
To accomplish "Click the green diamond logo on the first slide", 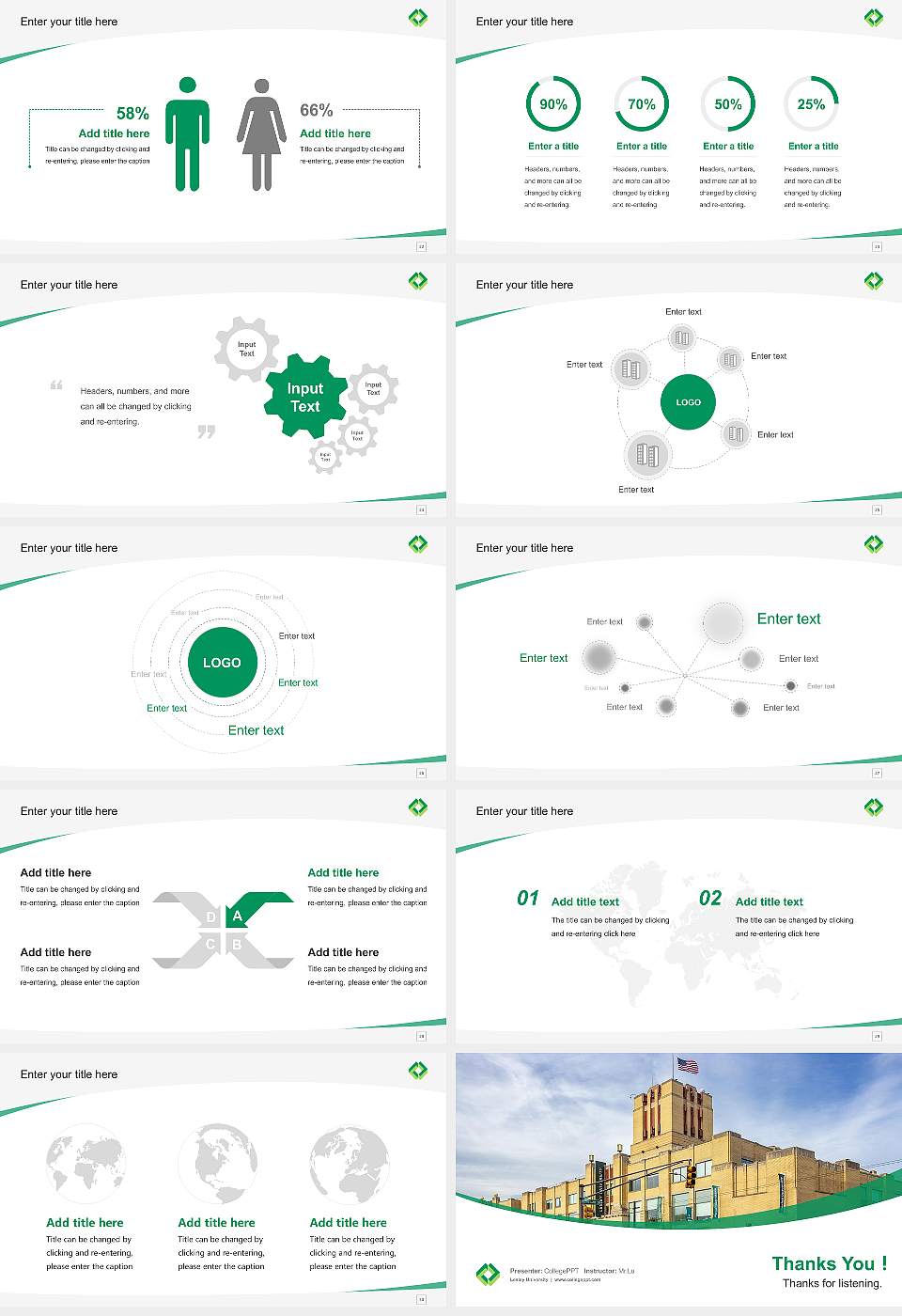I will coord(419,17).
